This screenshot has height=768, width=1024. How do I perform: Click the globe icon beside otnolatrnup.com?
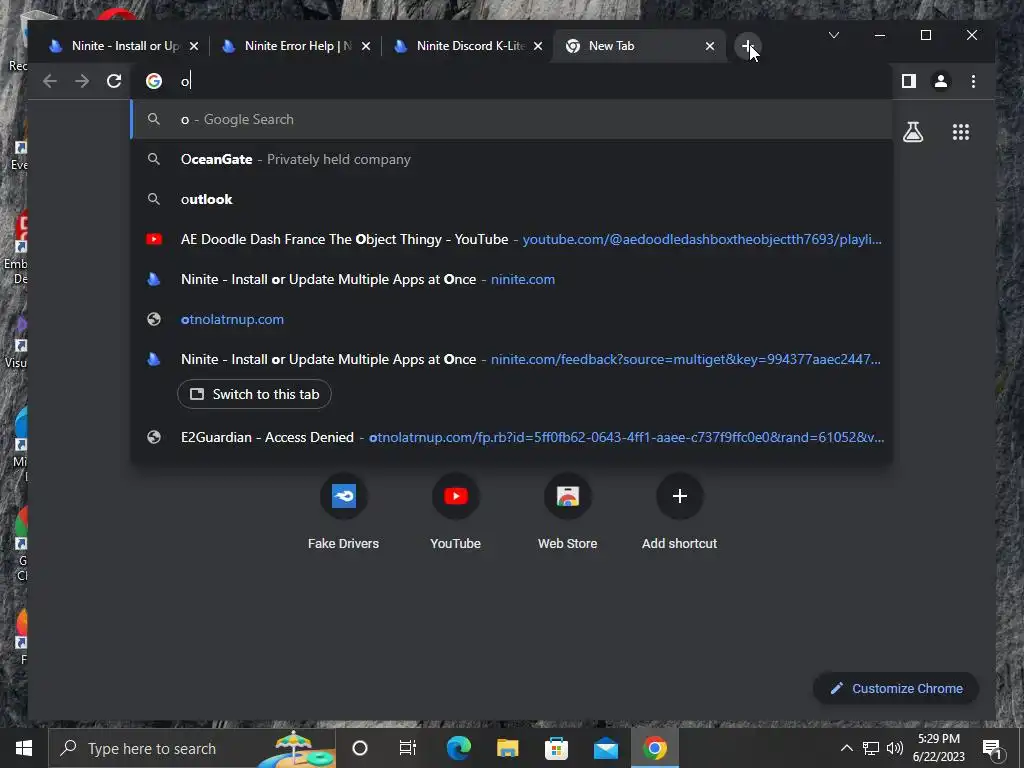pos(154,319)
